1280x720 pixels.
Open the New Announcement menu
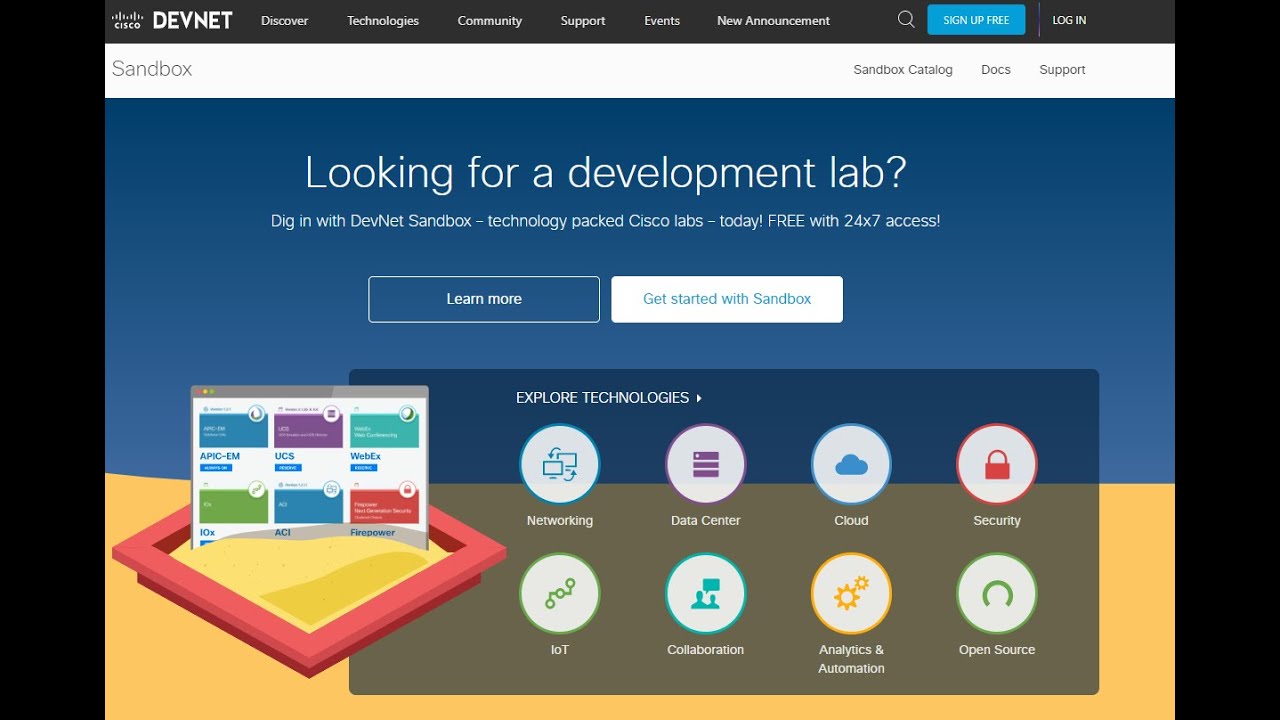pos(774,20)
